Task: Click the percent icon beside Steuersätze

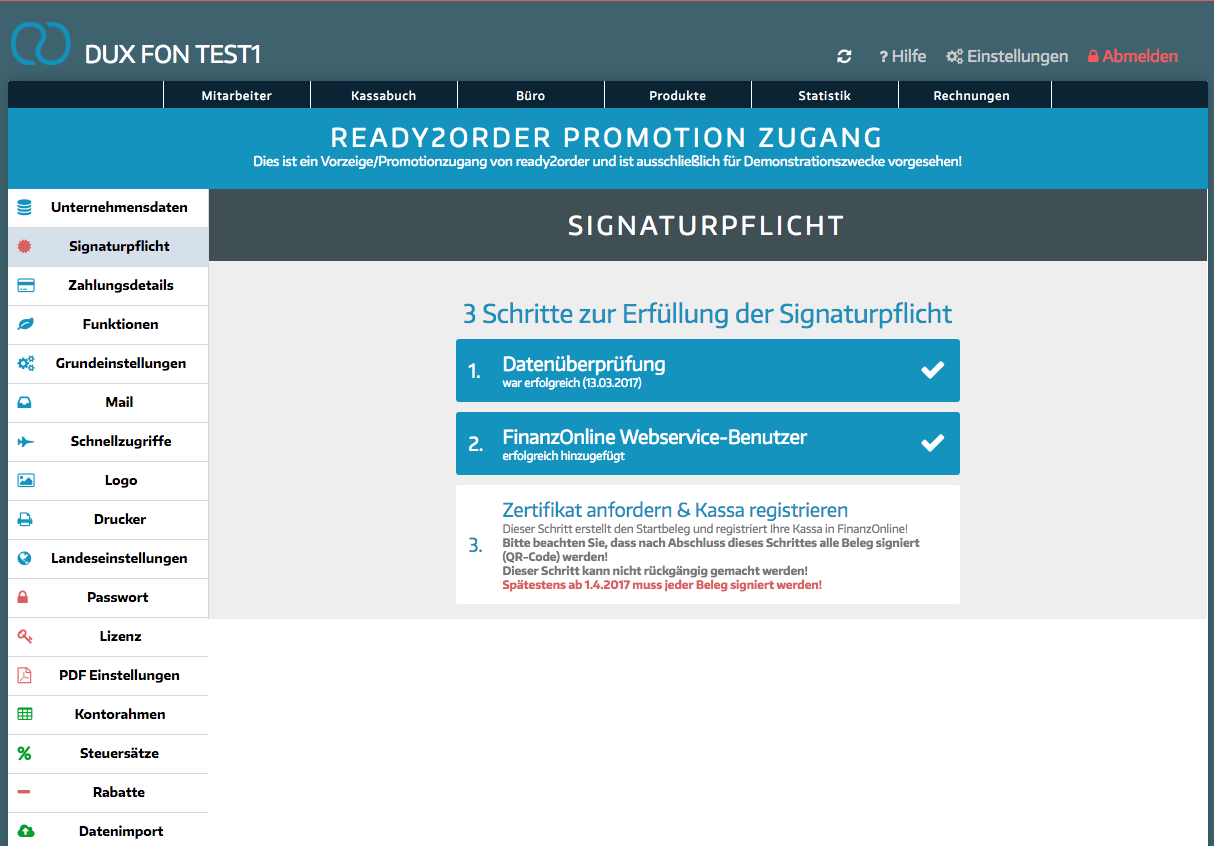Action: click(25, 753)
